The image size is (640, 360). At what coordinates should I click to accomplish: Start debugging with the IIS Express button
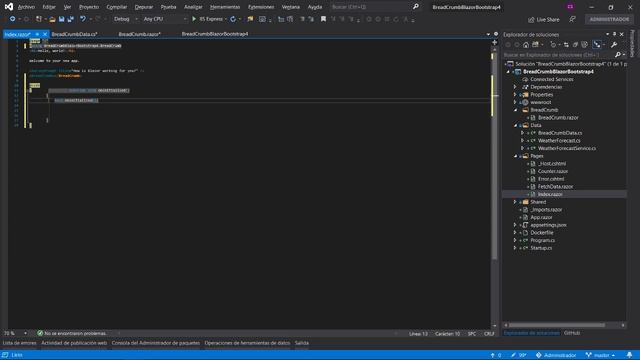tap(207, 19)
